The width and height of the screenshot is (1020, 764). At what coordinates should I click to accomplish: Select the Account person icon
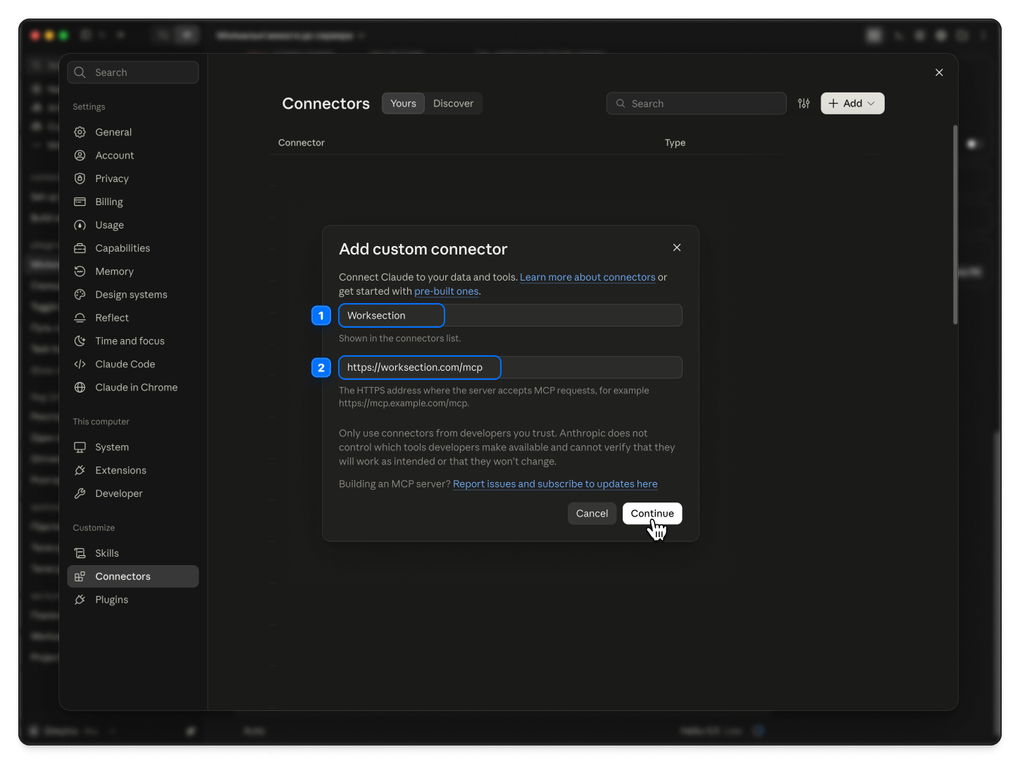(80, 156)
